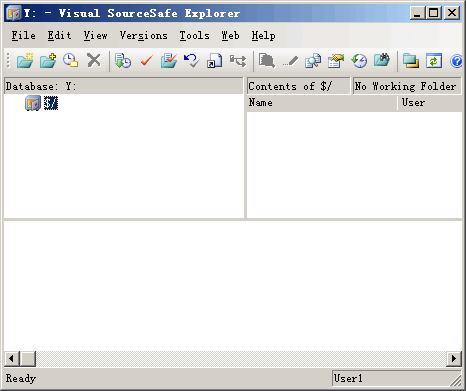
Task: Open the Tools menu
Action: [x=195, y=36]
